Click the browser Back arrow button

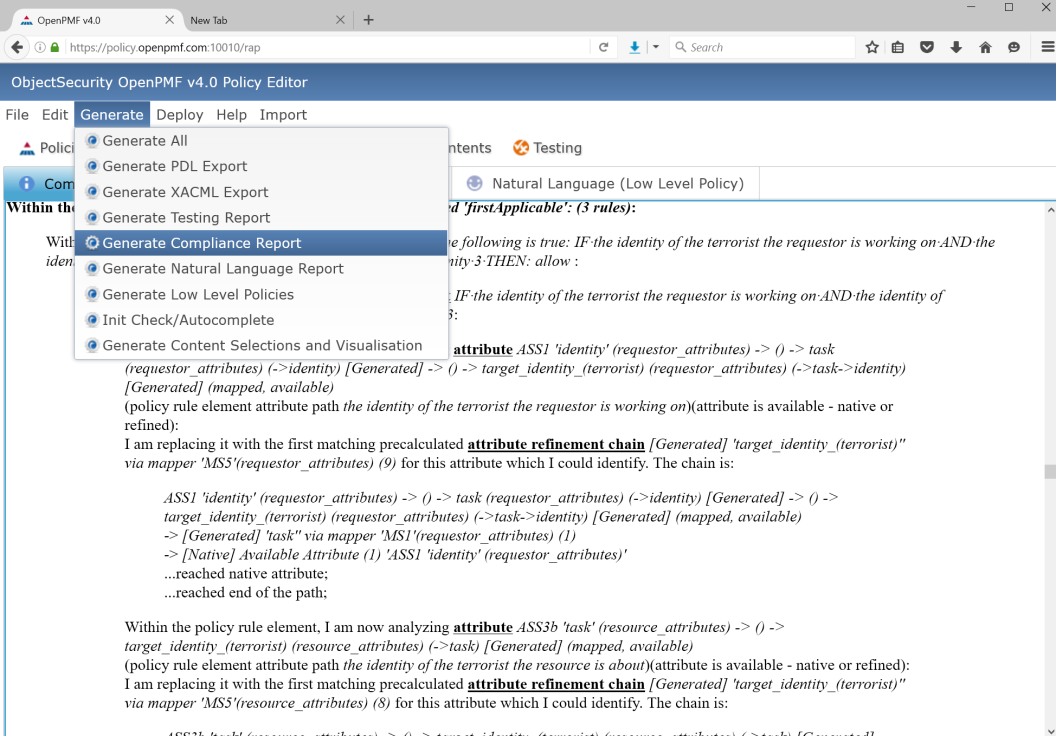[x=17, y=47]
